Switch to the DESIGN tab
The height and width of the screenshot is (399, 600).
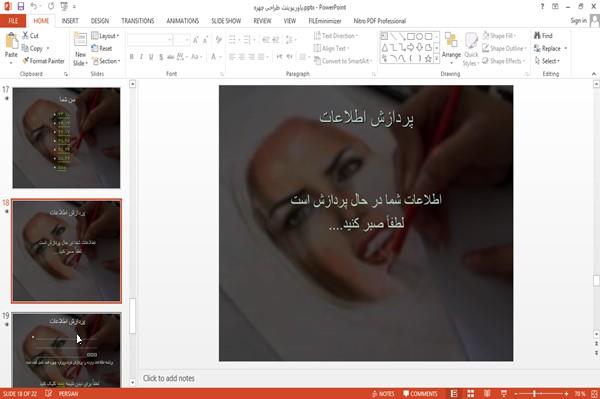click(100, 21)
